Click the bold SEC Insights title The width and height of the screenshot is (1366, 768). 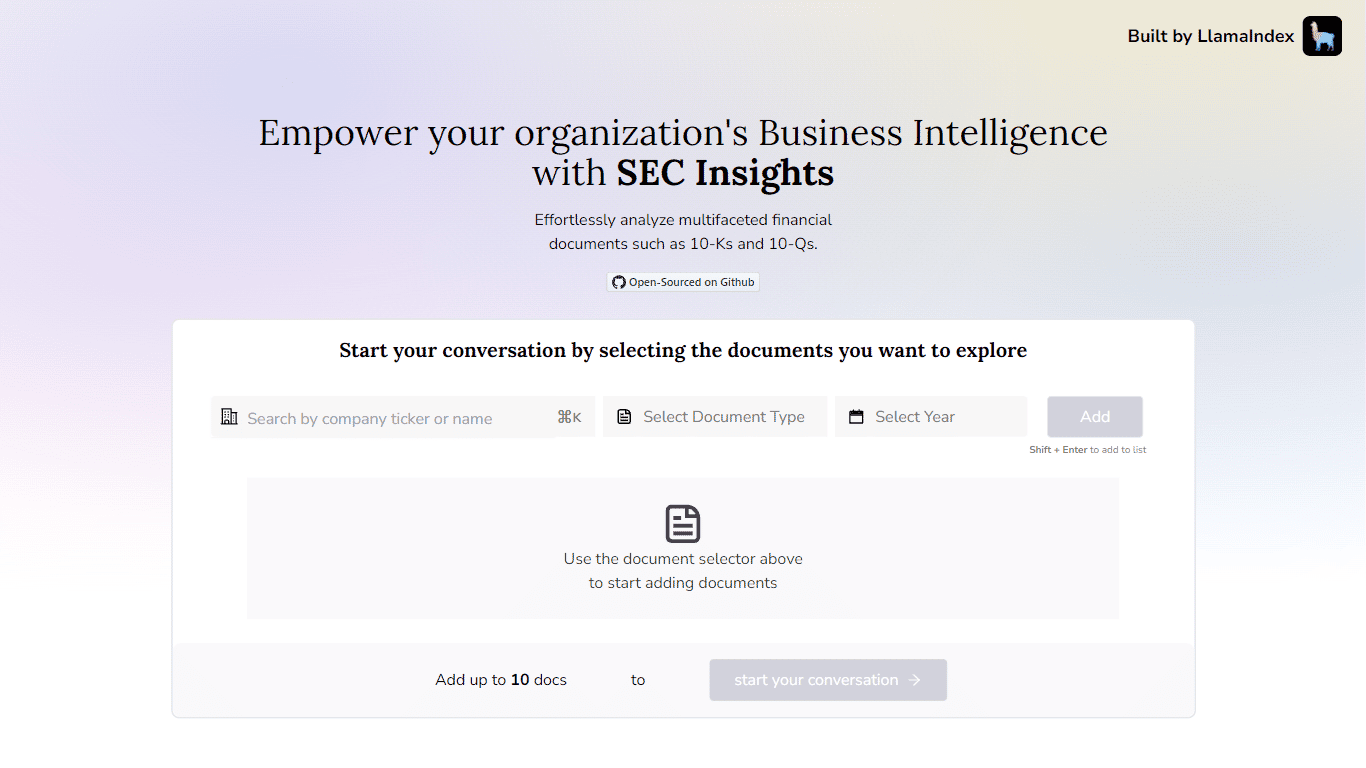point(725,173)
